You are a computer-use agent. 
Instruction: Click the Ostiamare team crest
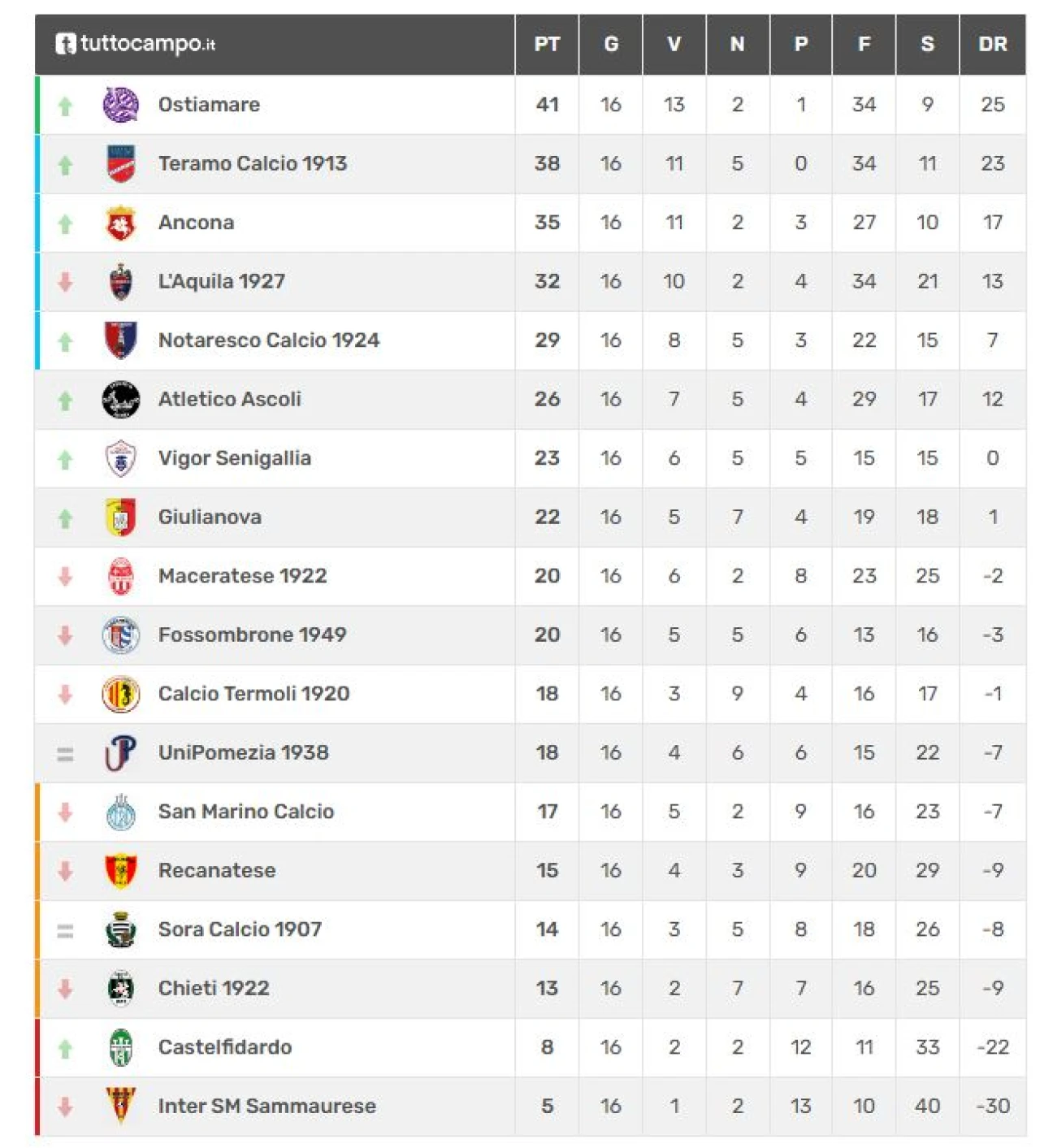120,105
